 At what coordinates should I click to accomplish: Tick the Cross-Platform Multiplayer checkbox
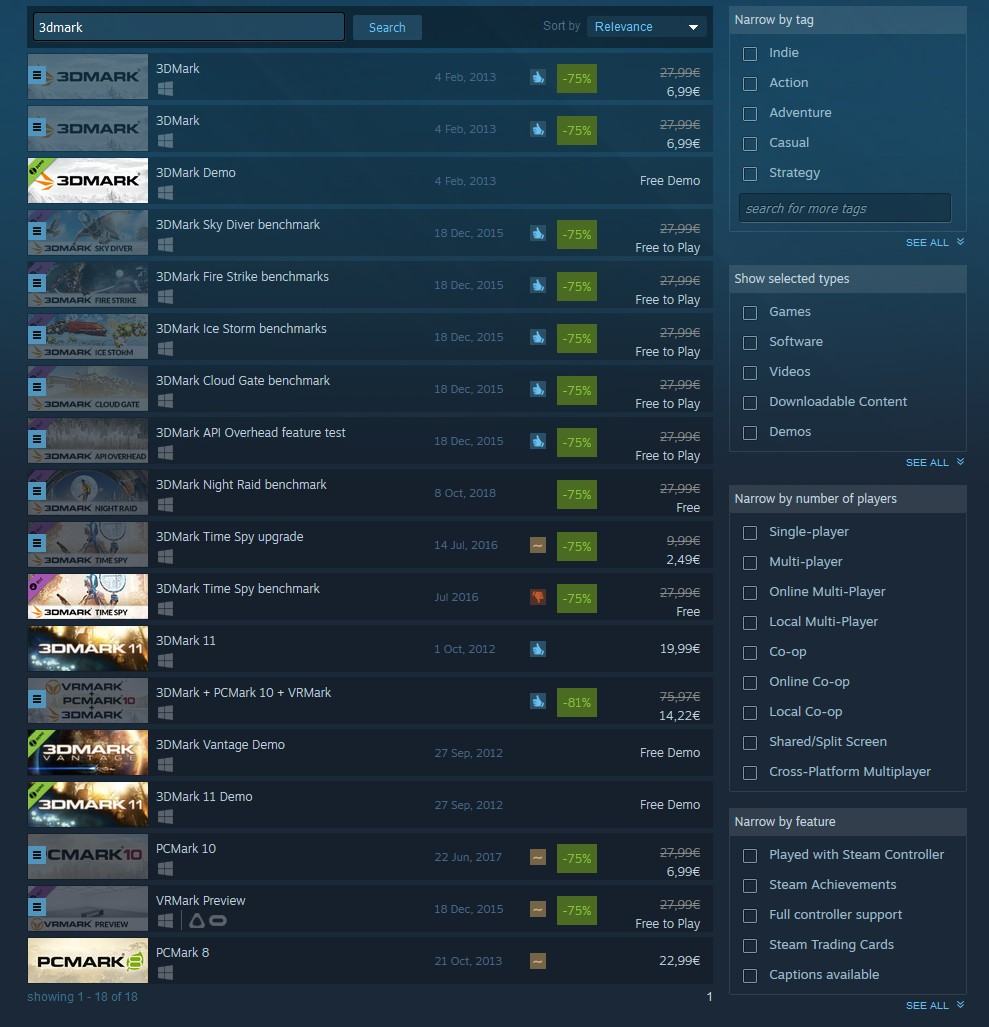(750, 773)
